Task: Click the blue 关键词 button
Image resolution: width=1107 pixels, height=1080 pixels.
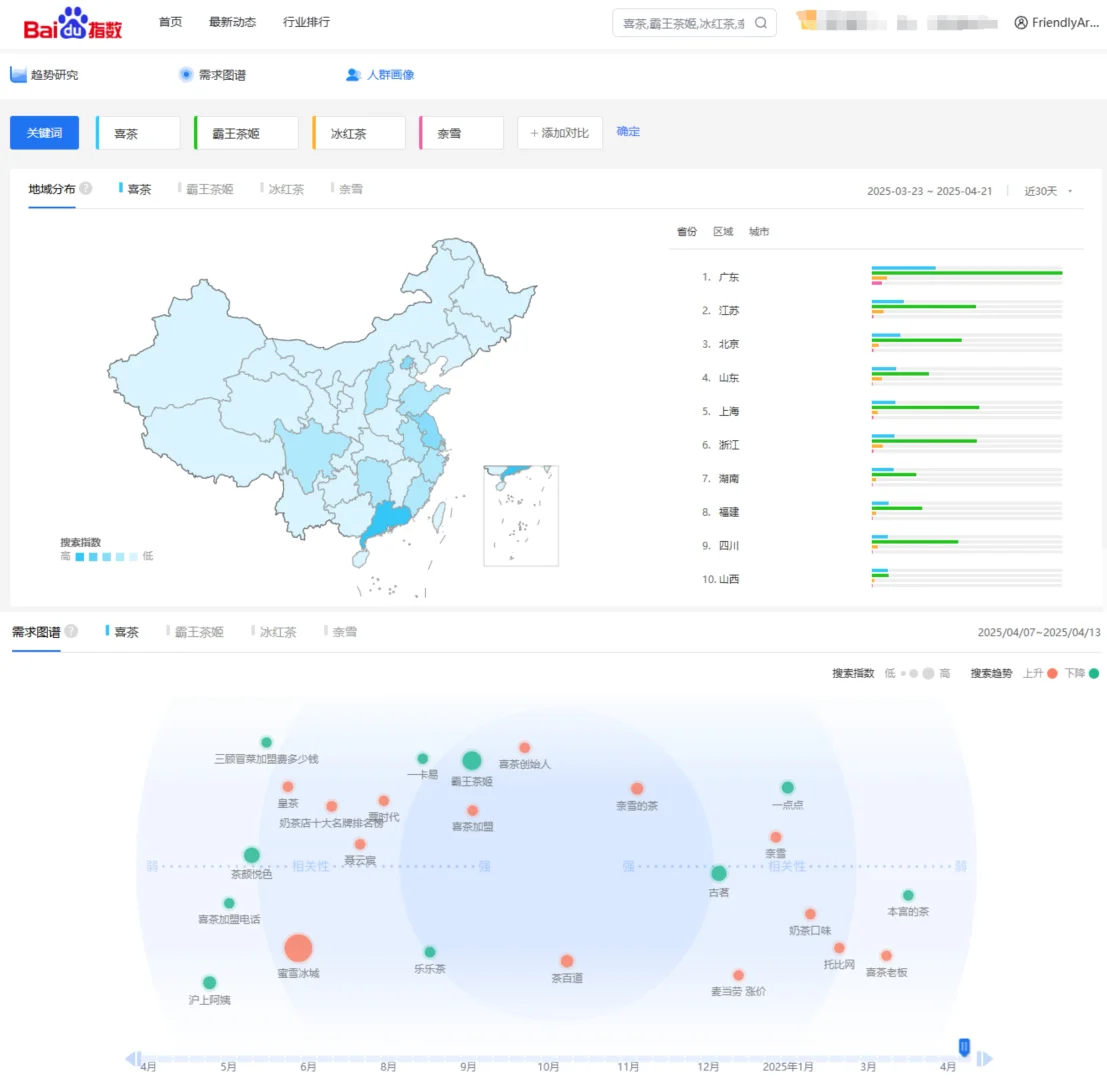Action: coord(44,133)
